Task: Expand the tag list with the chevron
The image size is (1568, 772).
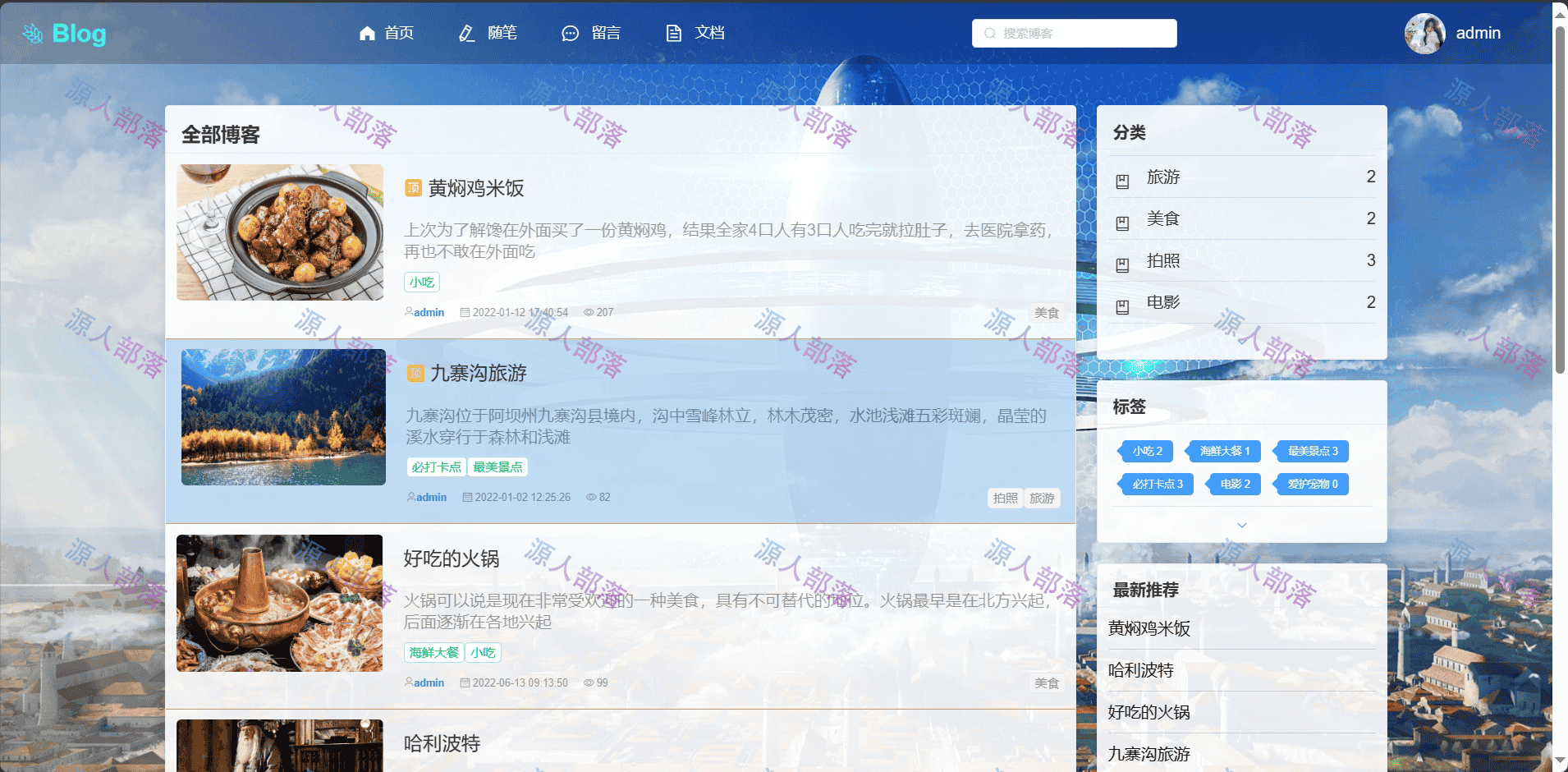Action: coord(1242,525)
